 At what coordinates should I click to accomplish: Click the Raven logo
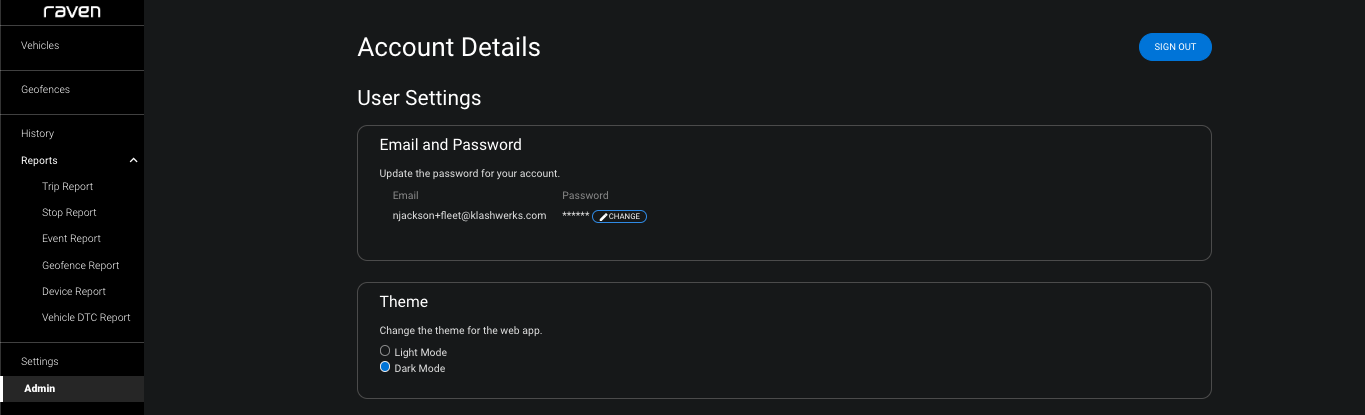72,11
